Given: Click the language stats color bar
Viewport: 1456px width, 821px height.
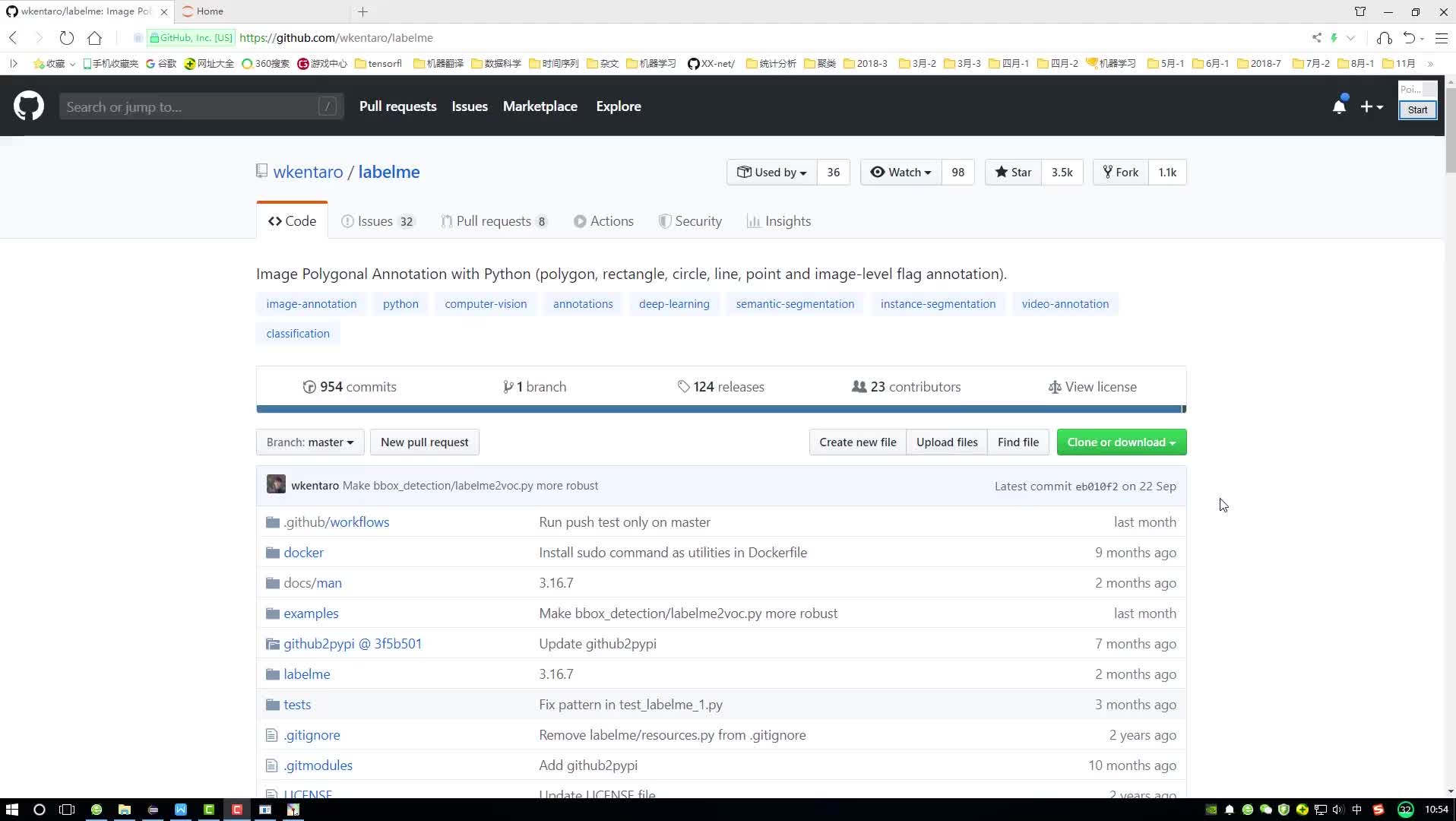Looking at the screenshot, I should pyautogui.click(x=720, y=410).
